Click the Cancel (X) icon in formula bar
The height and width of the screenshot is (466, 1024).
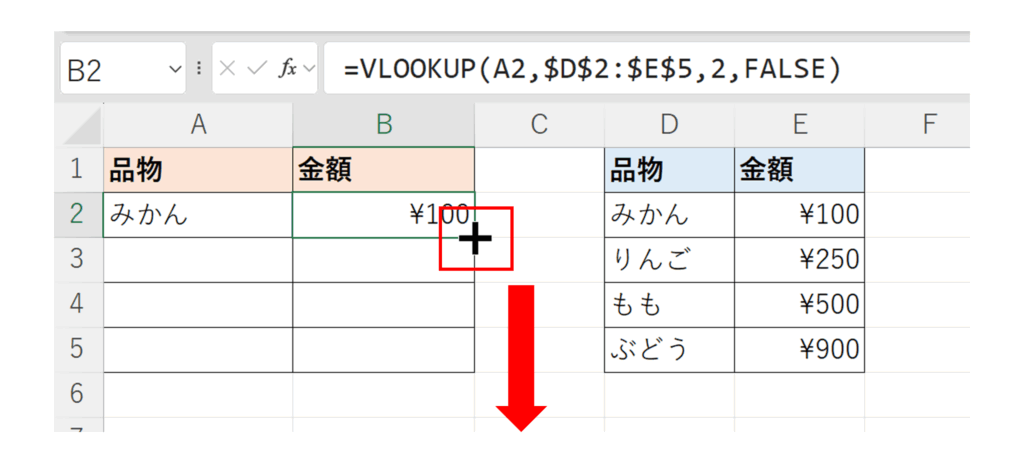[228, 69]
